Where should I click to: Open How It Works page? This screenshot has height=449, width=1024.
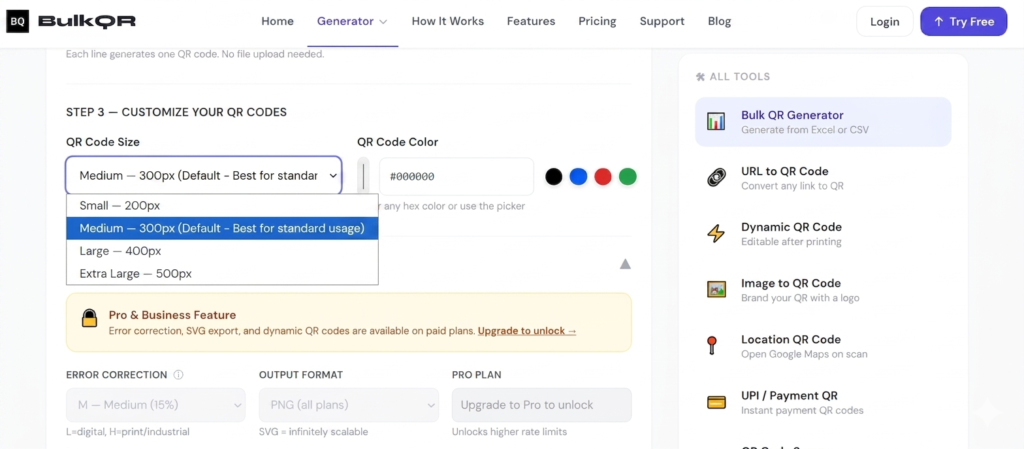447,22
